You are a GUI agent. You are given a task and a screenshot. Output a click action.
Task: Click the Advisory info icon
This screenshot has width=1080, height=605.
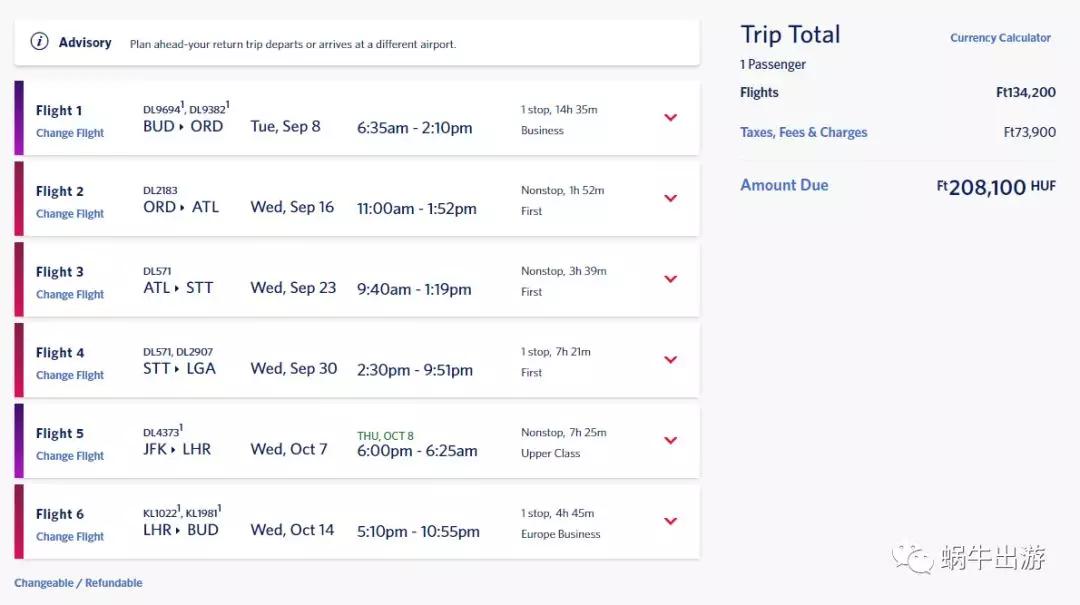39,42
